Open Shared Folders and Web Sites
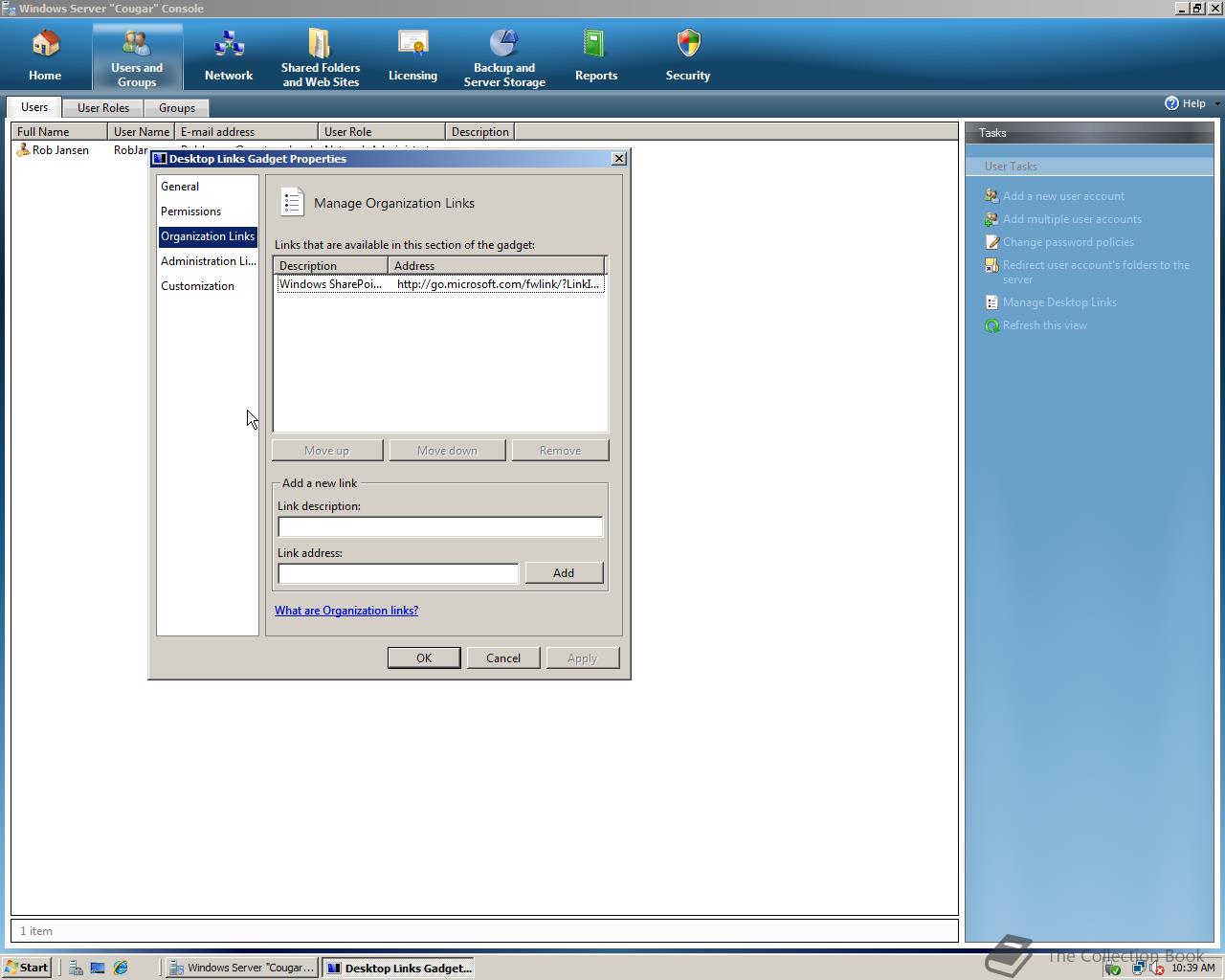The height and width of the screenshot is (980, 1225). tap(321, 56)
